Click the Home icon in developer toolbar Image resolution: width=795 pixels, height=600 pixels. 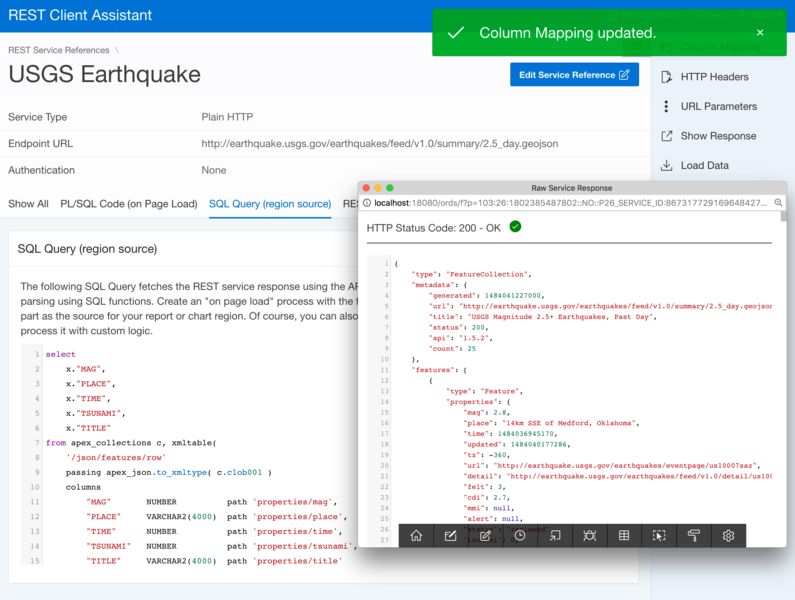click(x=416, y=536)
